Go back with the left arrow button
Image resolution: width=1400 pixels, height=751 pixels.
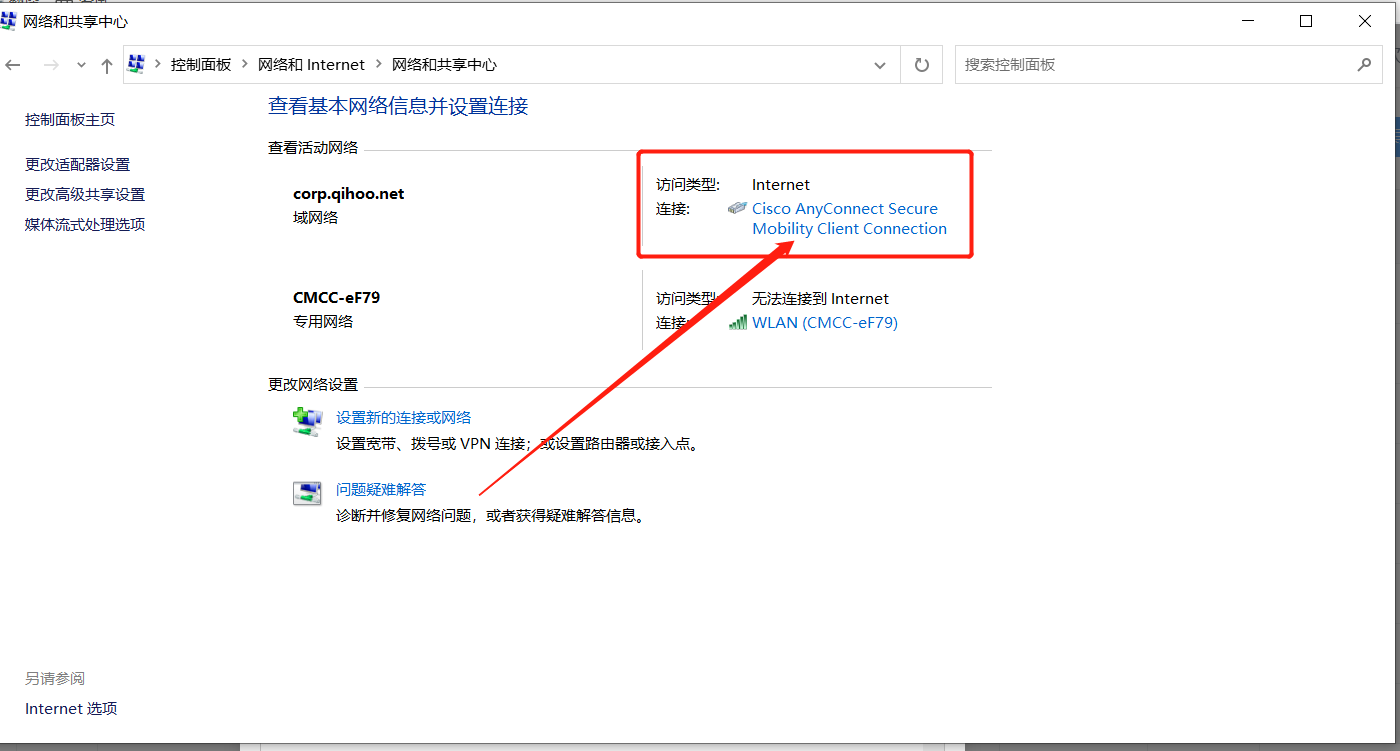click(13, 65)
